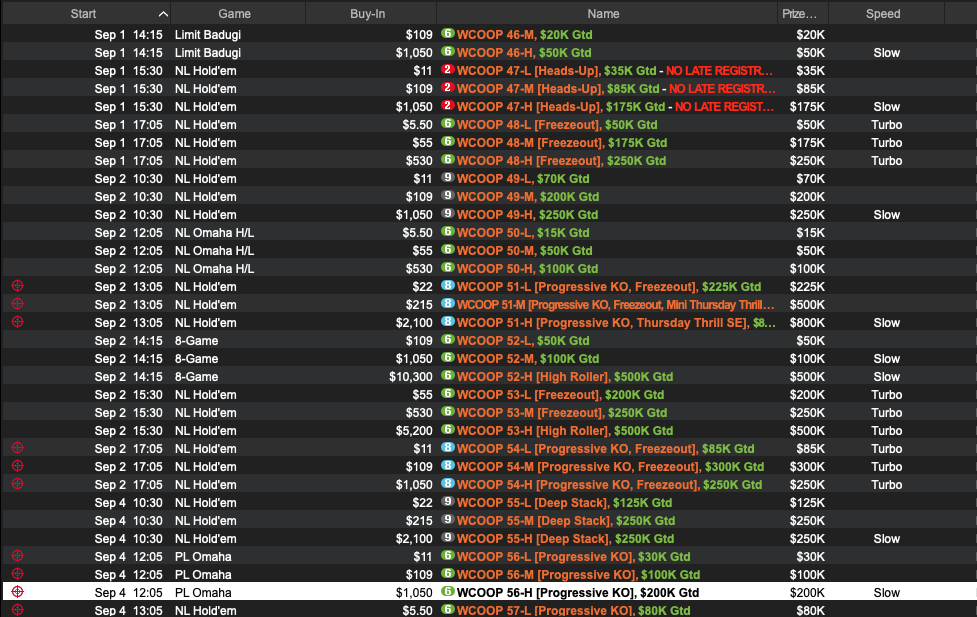
Task: Open WCOOP 55-M Deep Stack tournament
Action: tap(566, 521)
